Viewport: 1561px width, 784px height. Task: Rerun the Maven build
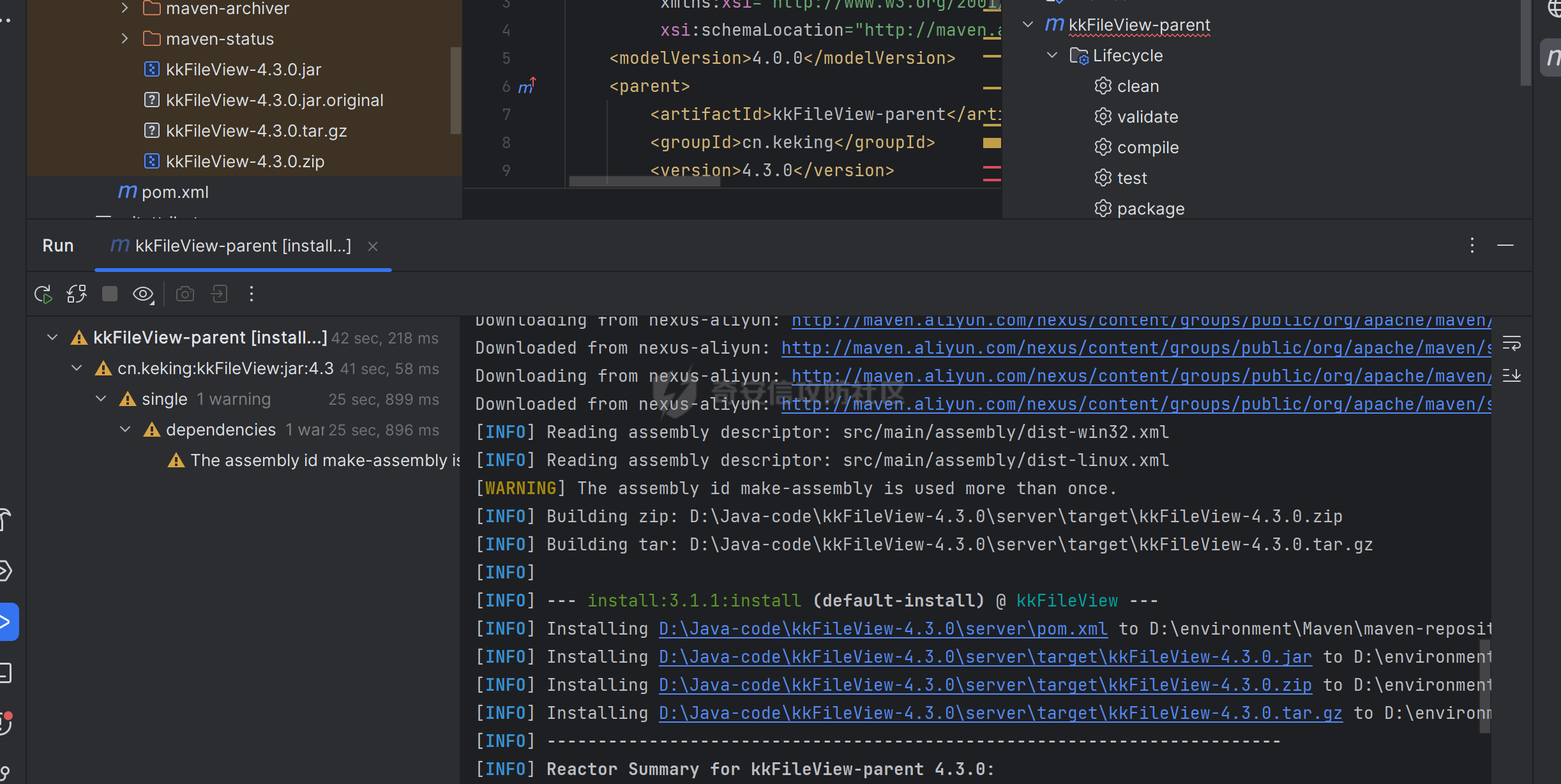[43, 294]
